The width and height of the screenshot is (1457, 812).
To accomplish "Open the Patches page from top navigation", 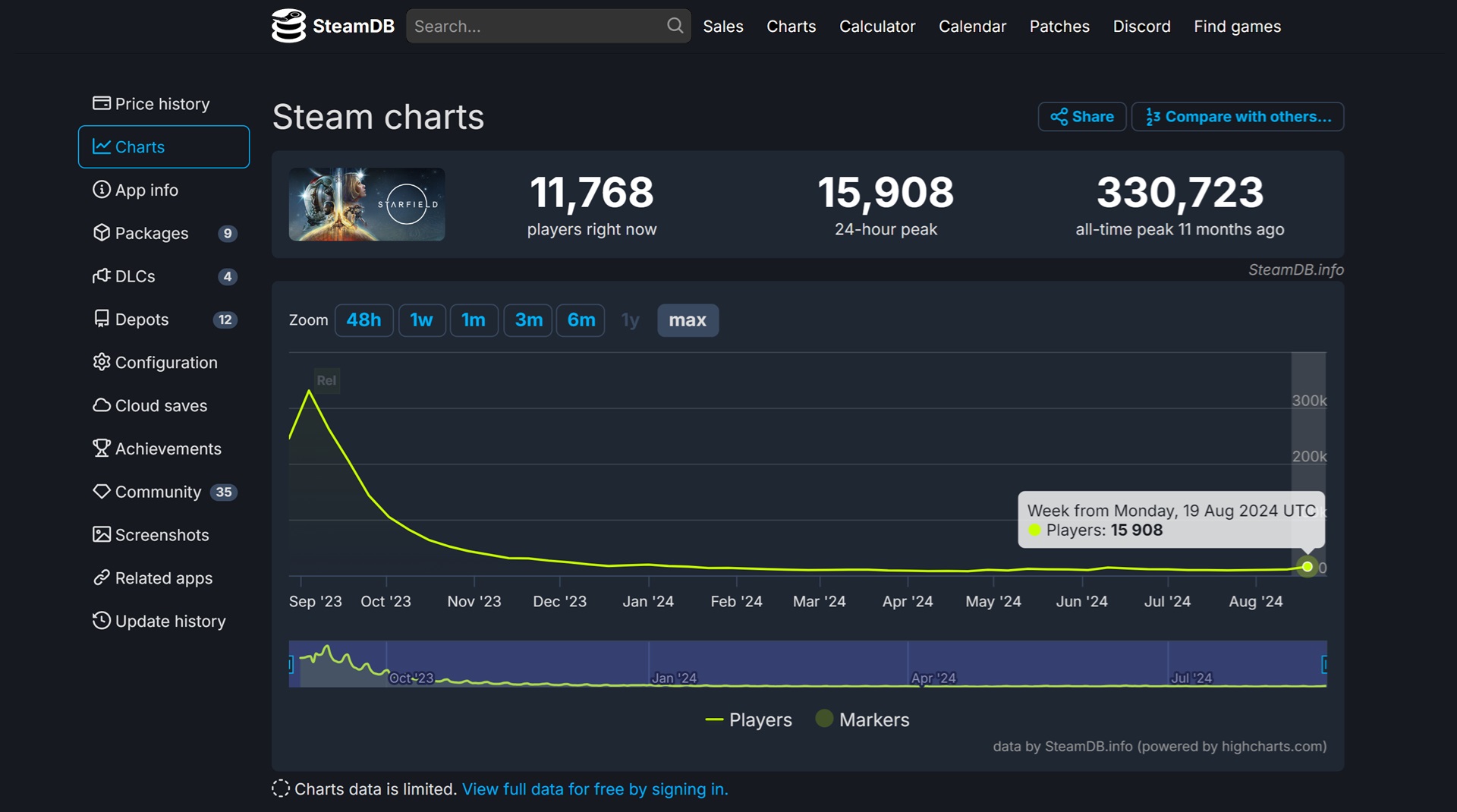I will pyautogui.click(x=1059, y=26).
